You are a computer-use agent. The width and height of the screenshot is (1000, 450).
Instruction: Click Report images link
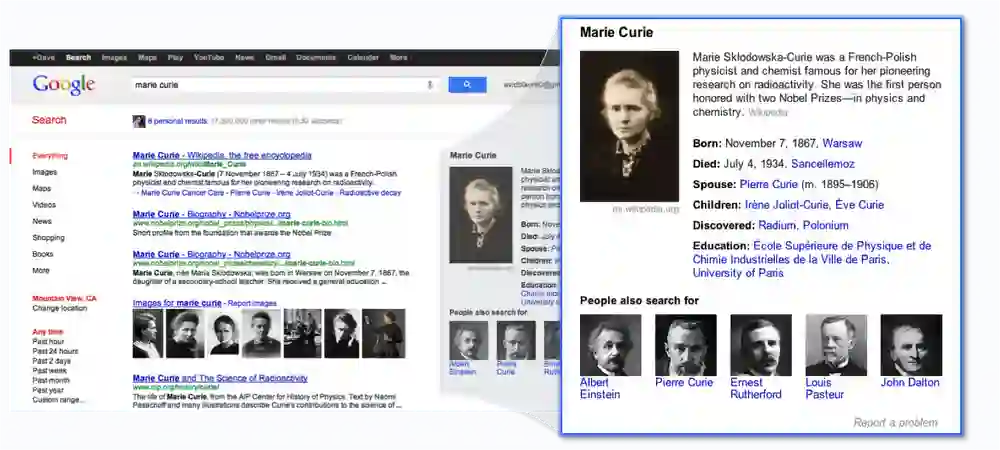pyautogui.click(x=253, y=303)
